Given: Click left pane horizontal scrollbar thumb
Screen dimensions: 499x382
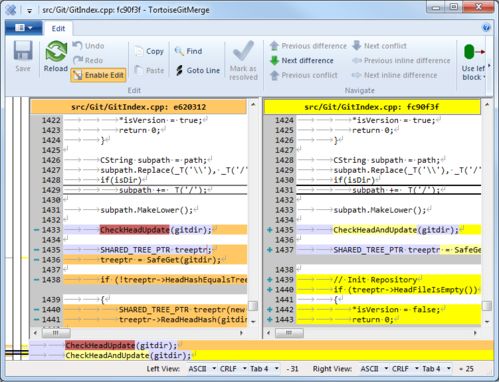Looking at the screenshot, I should pyautogui.click(x=56, y=333).
